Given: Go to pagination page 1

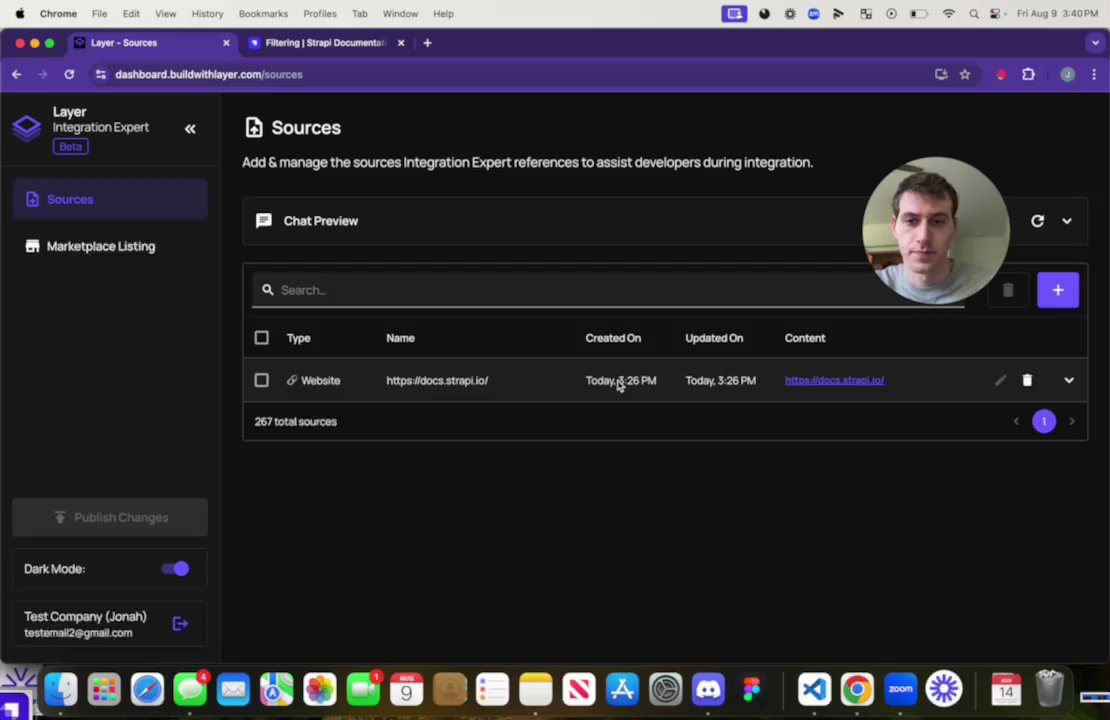Looking at the screenshot, I should pyautogui.click(x=1043, y=421).
